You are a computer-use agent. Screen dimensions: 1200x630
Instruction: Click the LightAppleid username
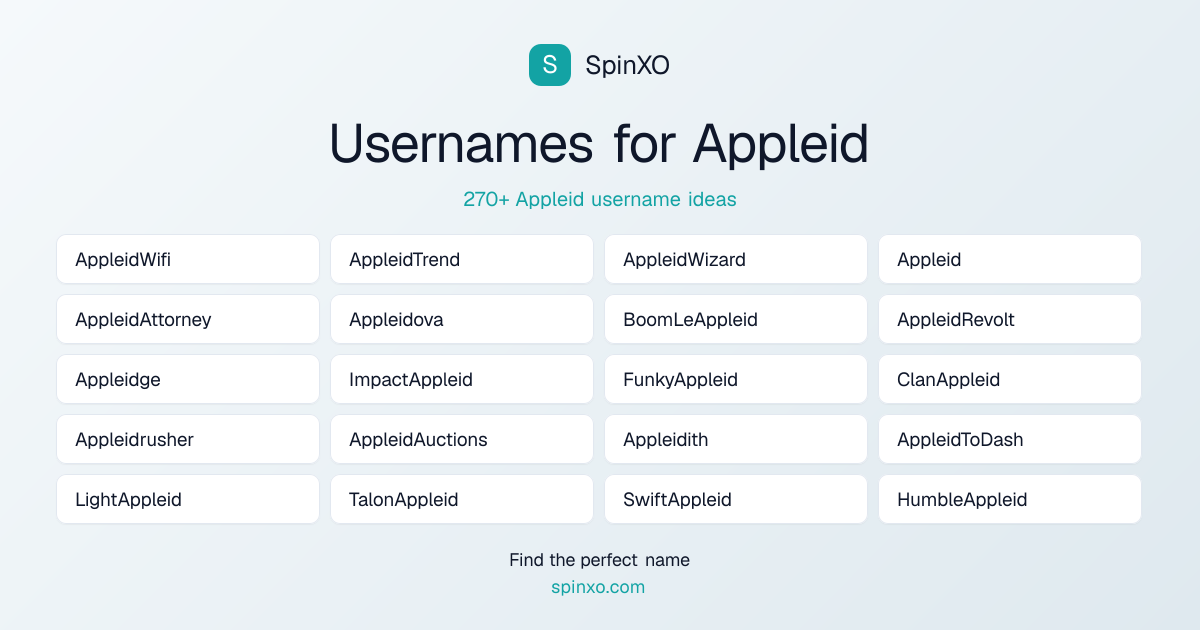pyautogui.click(x=188, y=500)
